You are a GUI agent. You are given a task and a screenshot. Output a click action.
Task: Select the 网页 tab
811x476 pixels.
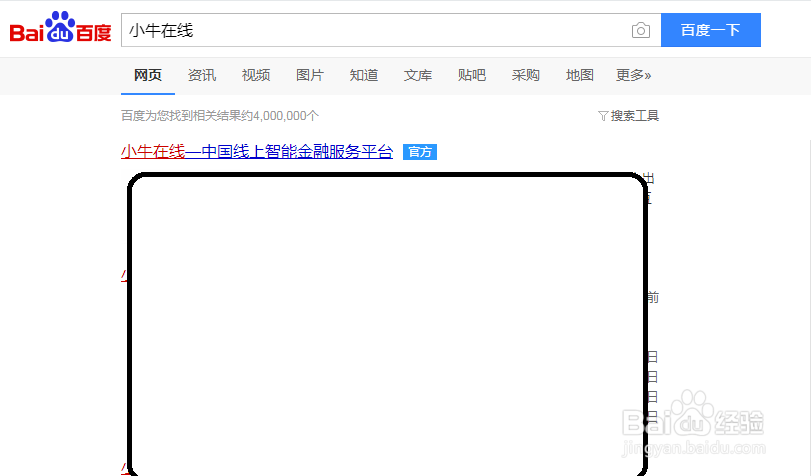148,76
